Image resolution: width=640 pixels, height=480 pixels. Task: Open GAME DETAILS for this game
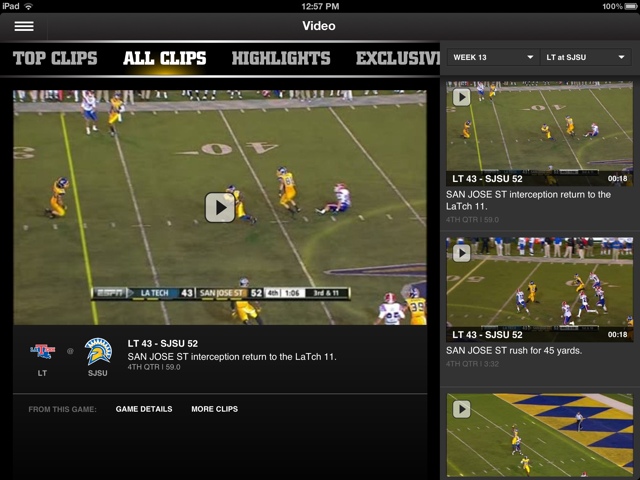(144, 409)
